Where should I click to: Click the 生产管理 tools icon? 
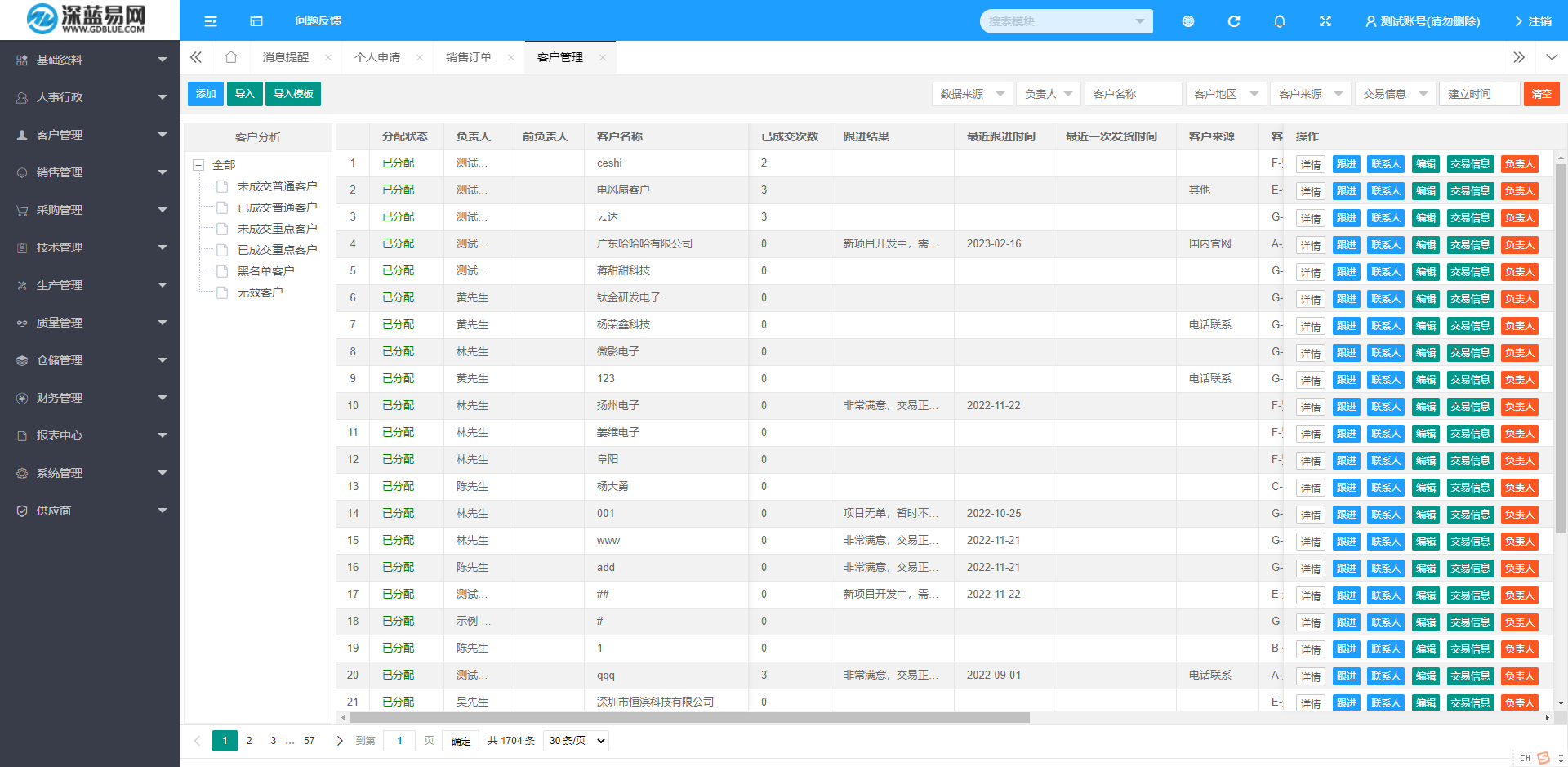point(22,285)
